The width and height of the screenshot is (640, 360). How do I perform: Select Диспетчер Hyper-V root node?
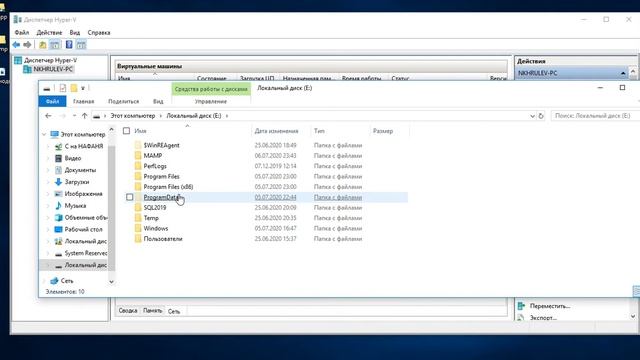tap(50, 60)
